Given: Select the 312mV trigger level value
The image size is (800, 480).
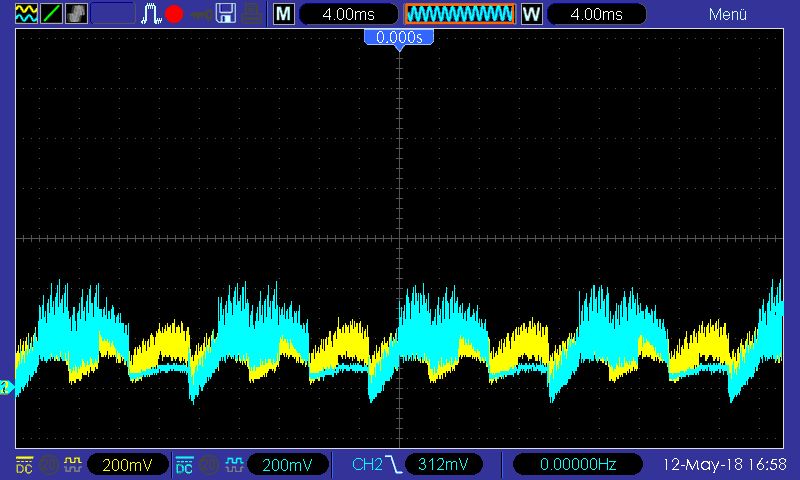Looking at the screenshot, I should click(x=443, y=464).
